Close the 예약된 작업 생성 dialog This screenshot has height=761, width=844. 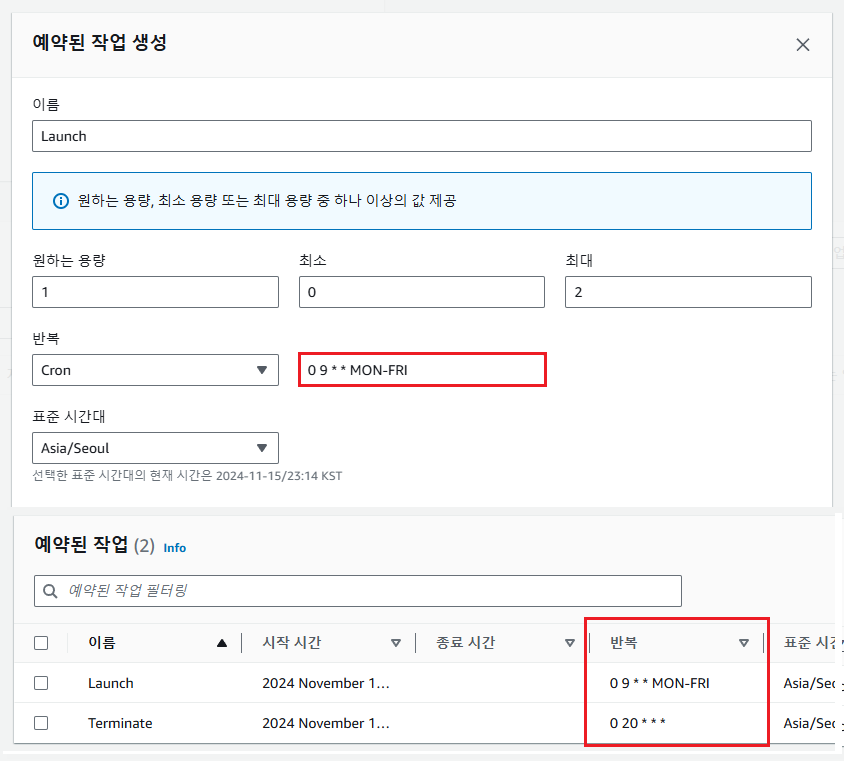(802, 45)
